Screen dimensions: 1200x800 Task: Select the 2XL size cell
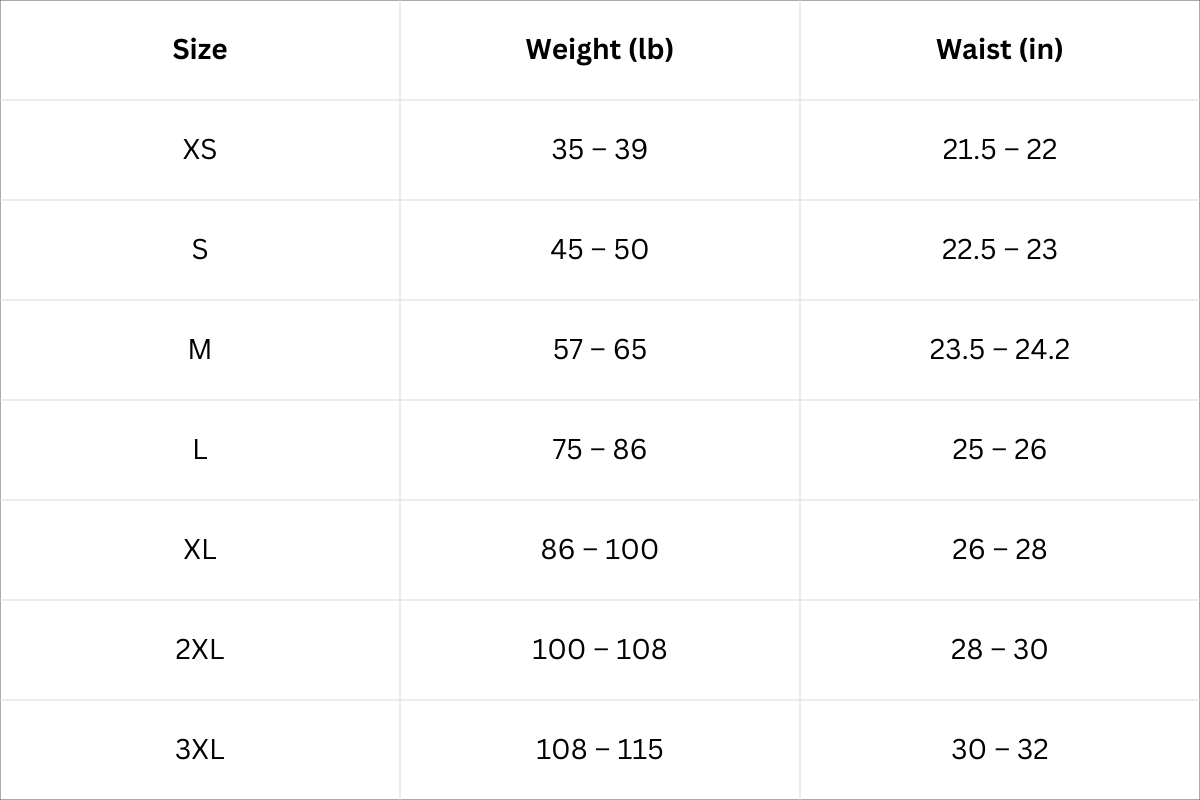[200, 649]
